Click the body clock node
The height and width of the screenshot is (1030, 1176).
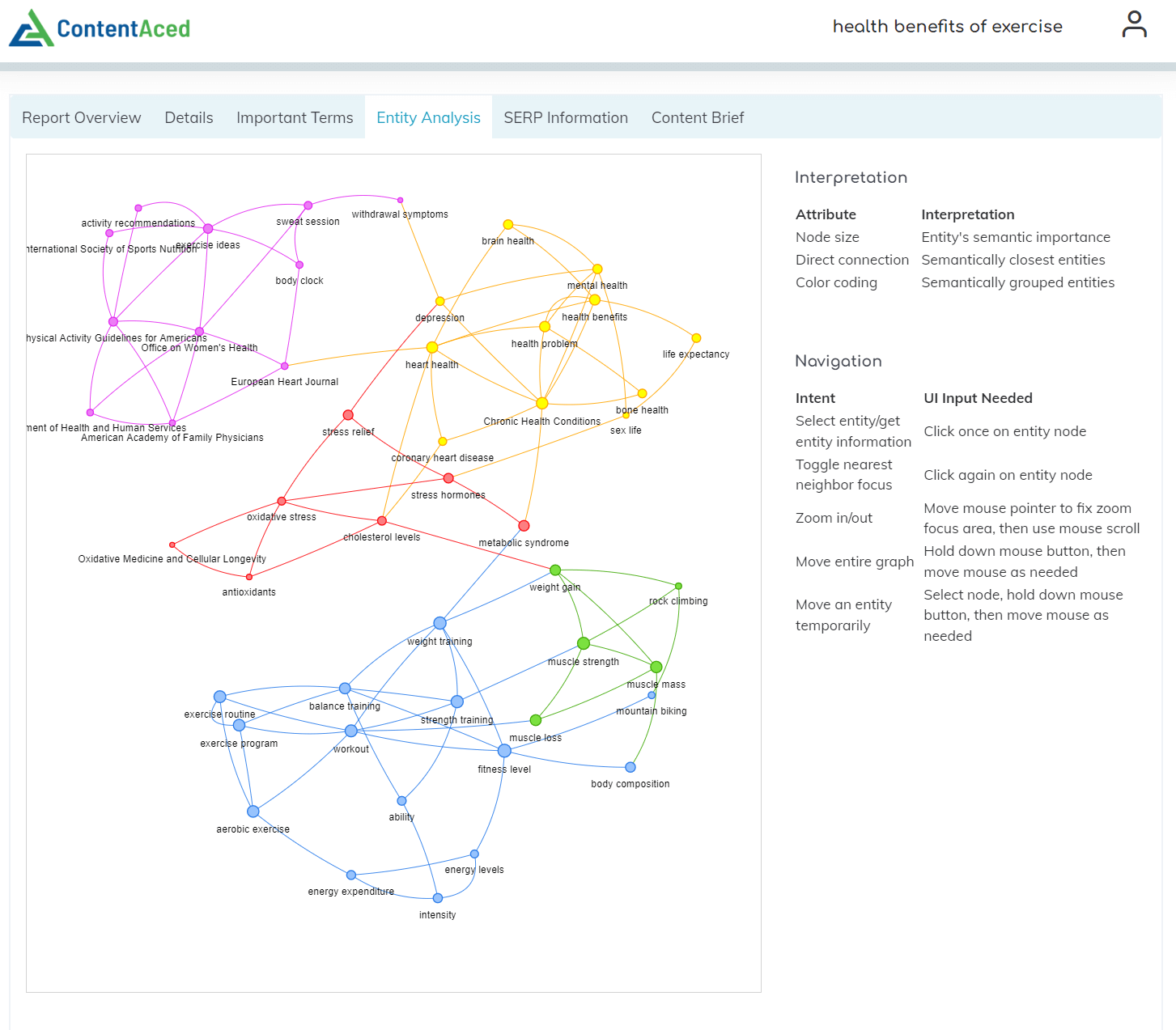pos(299,265)
